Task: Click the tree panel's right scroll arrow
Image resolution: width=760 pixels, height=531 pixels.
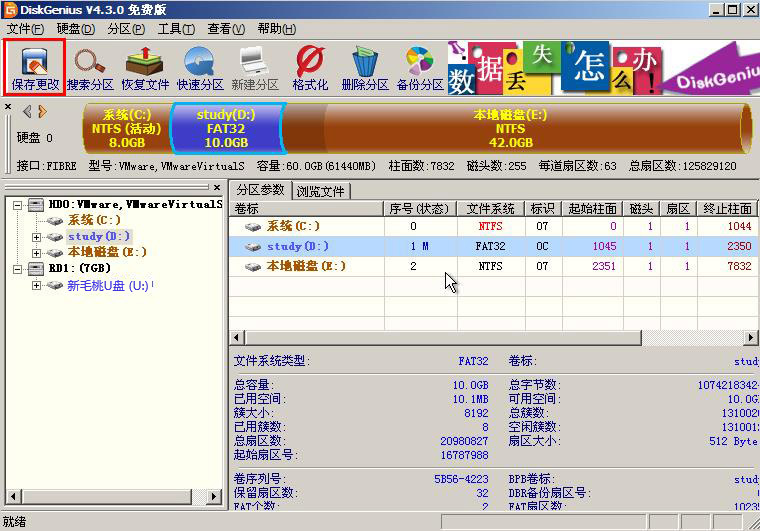Action: (214, 496)
